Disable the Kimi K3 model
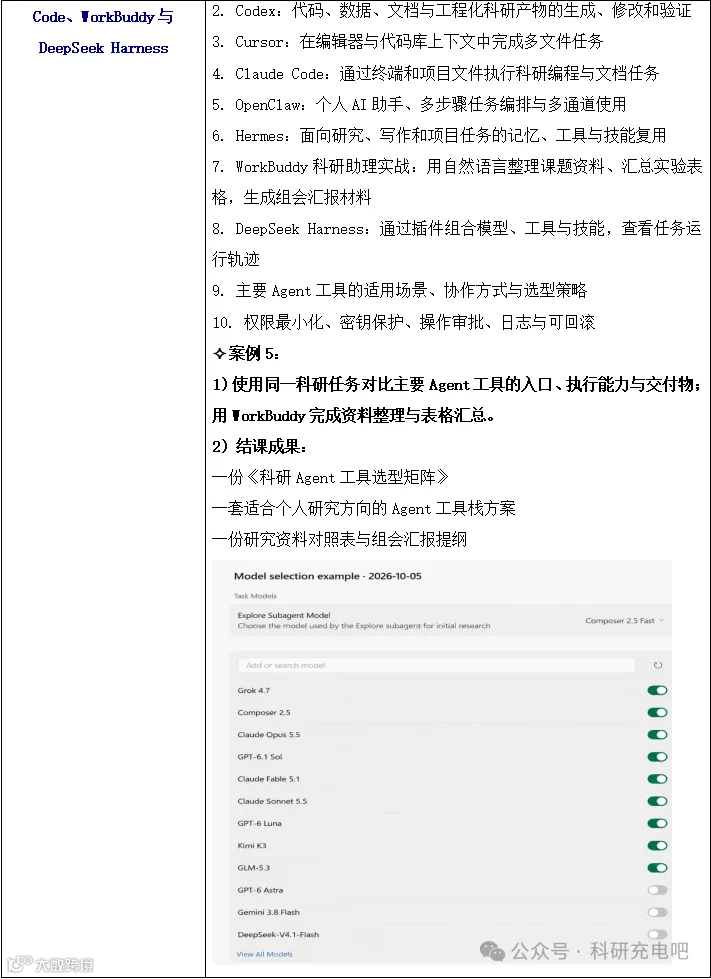 point(657,845)
